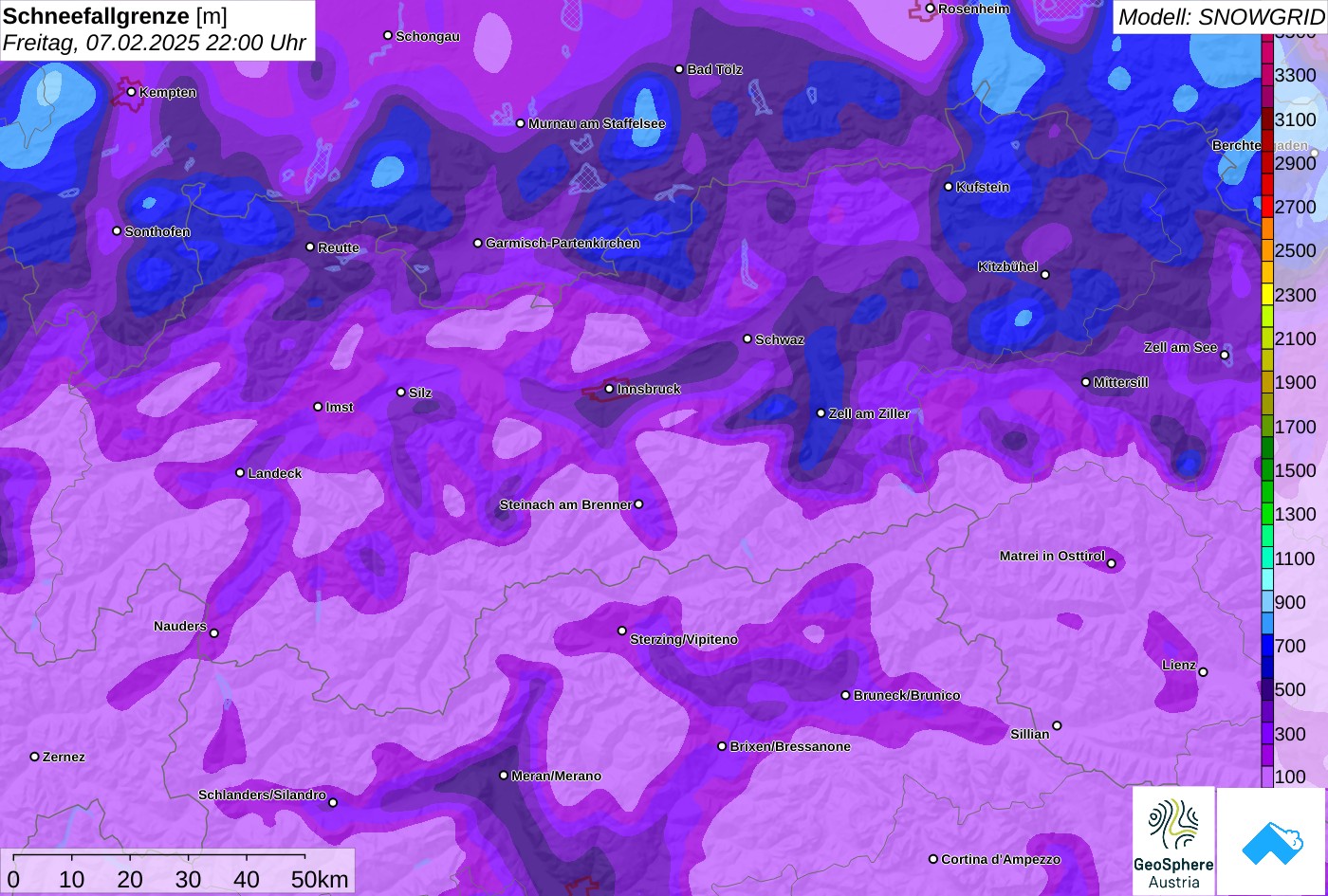Viewport: 1328px width, 896px height.
Task: Click the Steinach am Brenner label
Action: click(565, 505)
